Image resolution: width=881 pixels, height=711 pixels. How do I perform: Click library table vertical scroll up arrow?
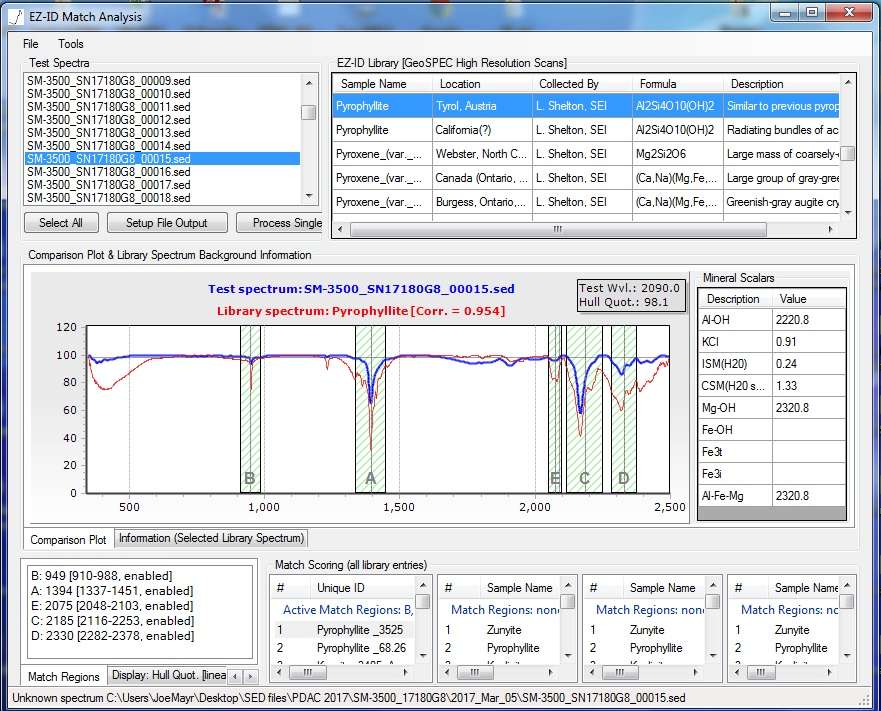click(847, 83)
